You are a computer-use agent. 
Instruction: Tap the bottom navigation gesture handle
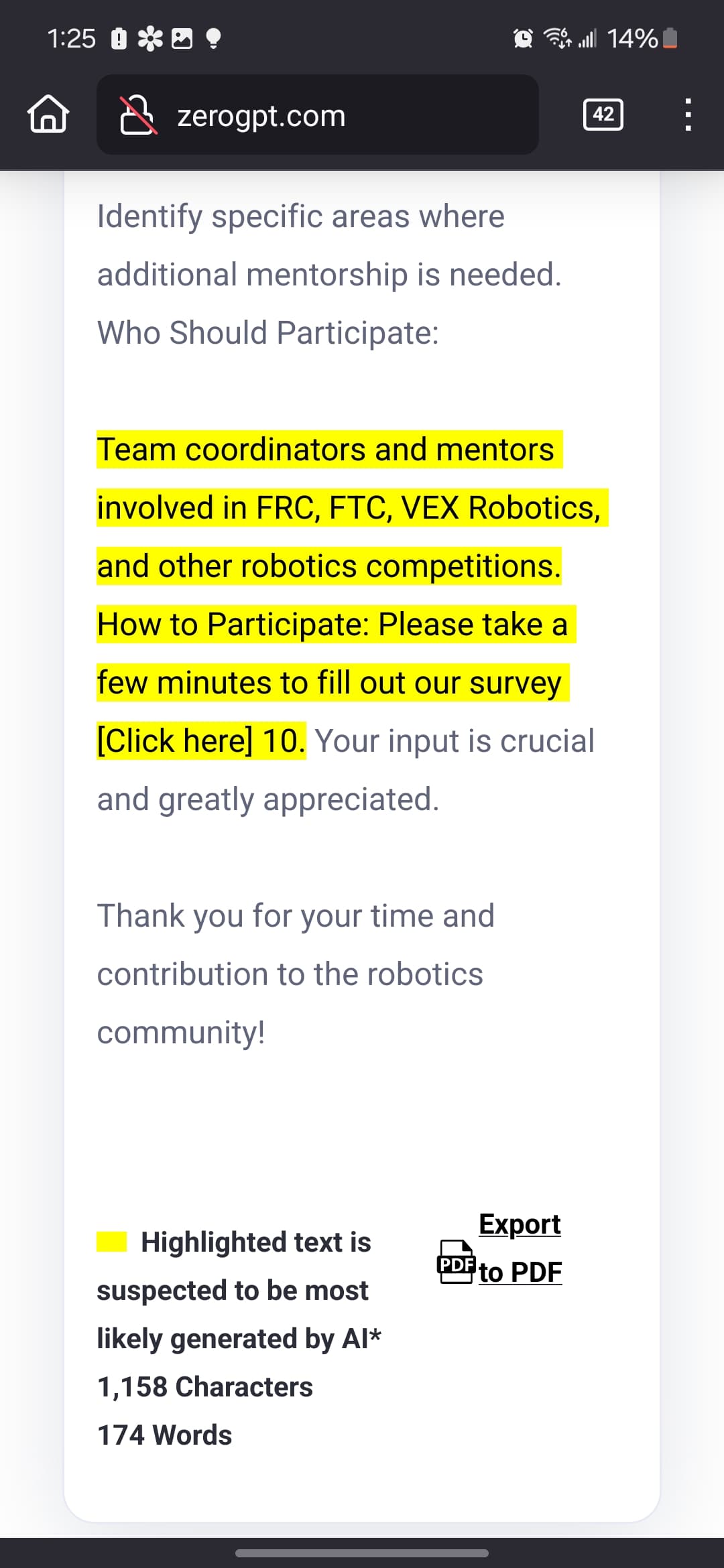click(362, 1553)
